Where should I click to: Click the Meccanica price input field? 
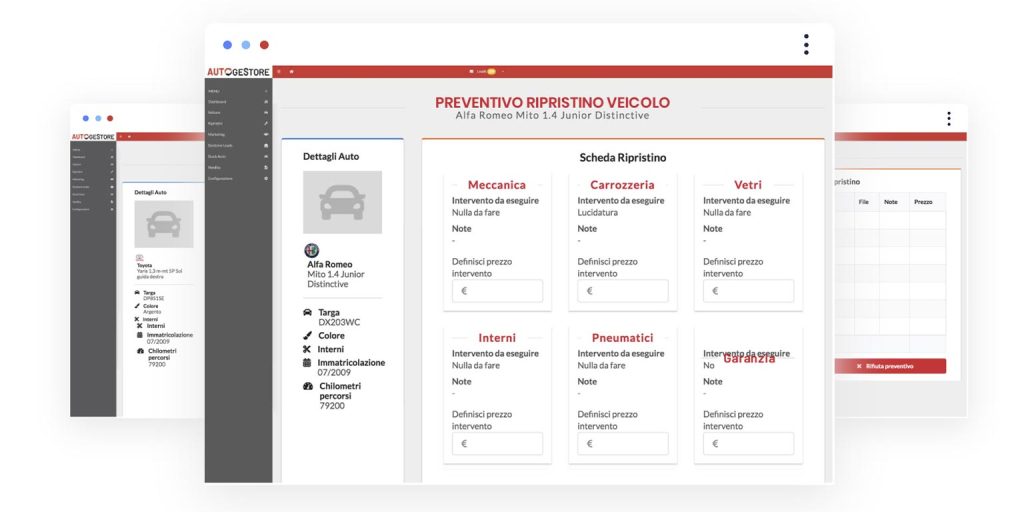(497, 291)
